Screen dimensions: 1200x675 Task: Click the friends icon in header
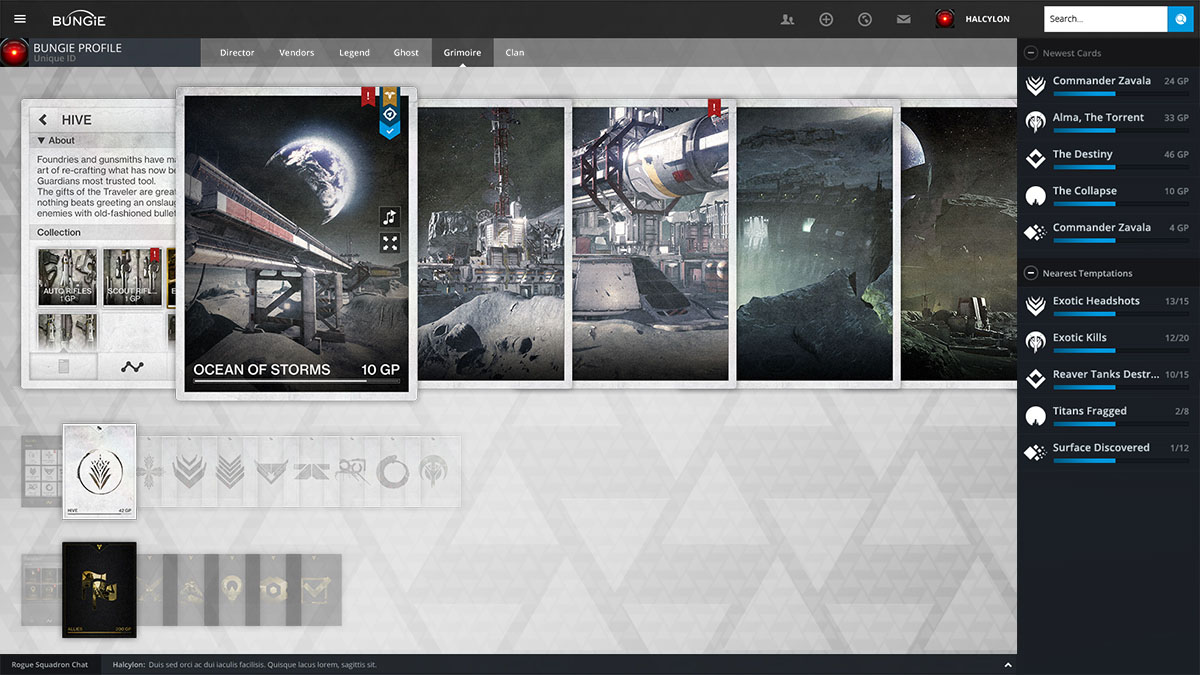787,19
